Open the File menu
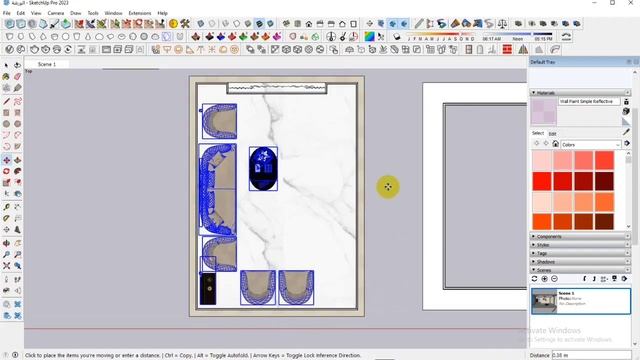Image resolution: width=640 pixels, height=360 pixels. tap(7, 13)
